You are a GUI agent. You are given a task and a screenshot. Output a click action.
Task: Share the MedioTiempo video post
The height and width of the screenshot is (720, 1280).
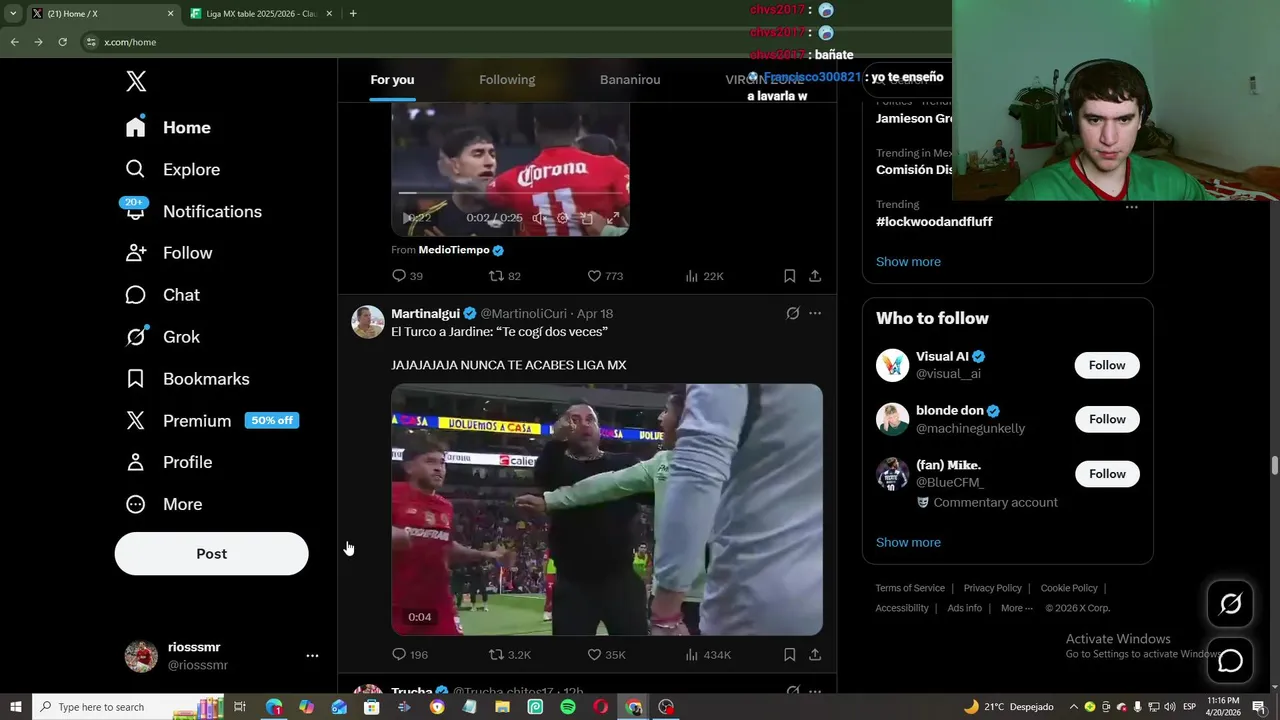(x=815, y=276)
